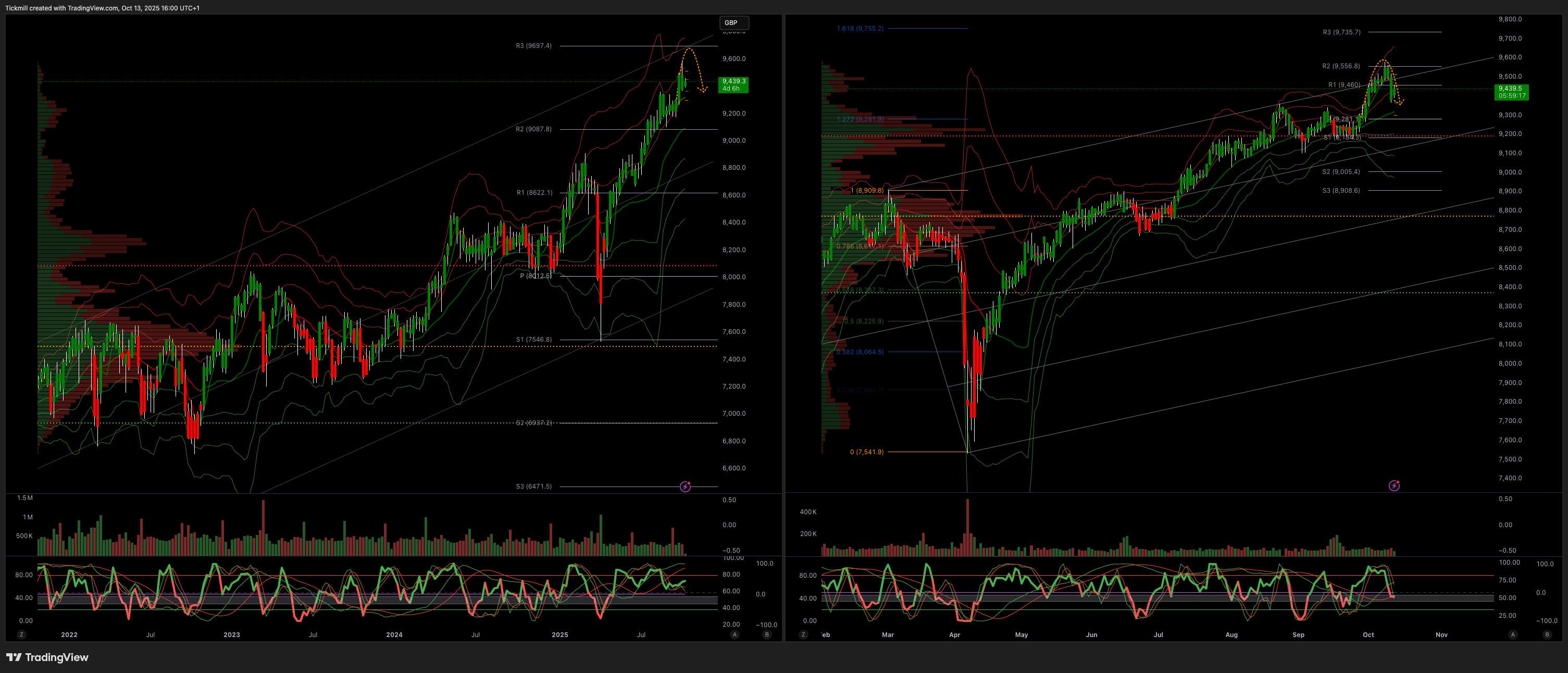Screen dimensions: 1568x673
Task: Toggle auto scale A on right chart
Action: 1513,634
